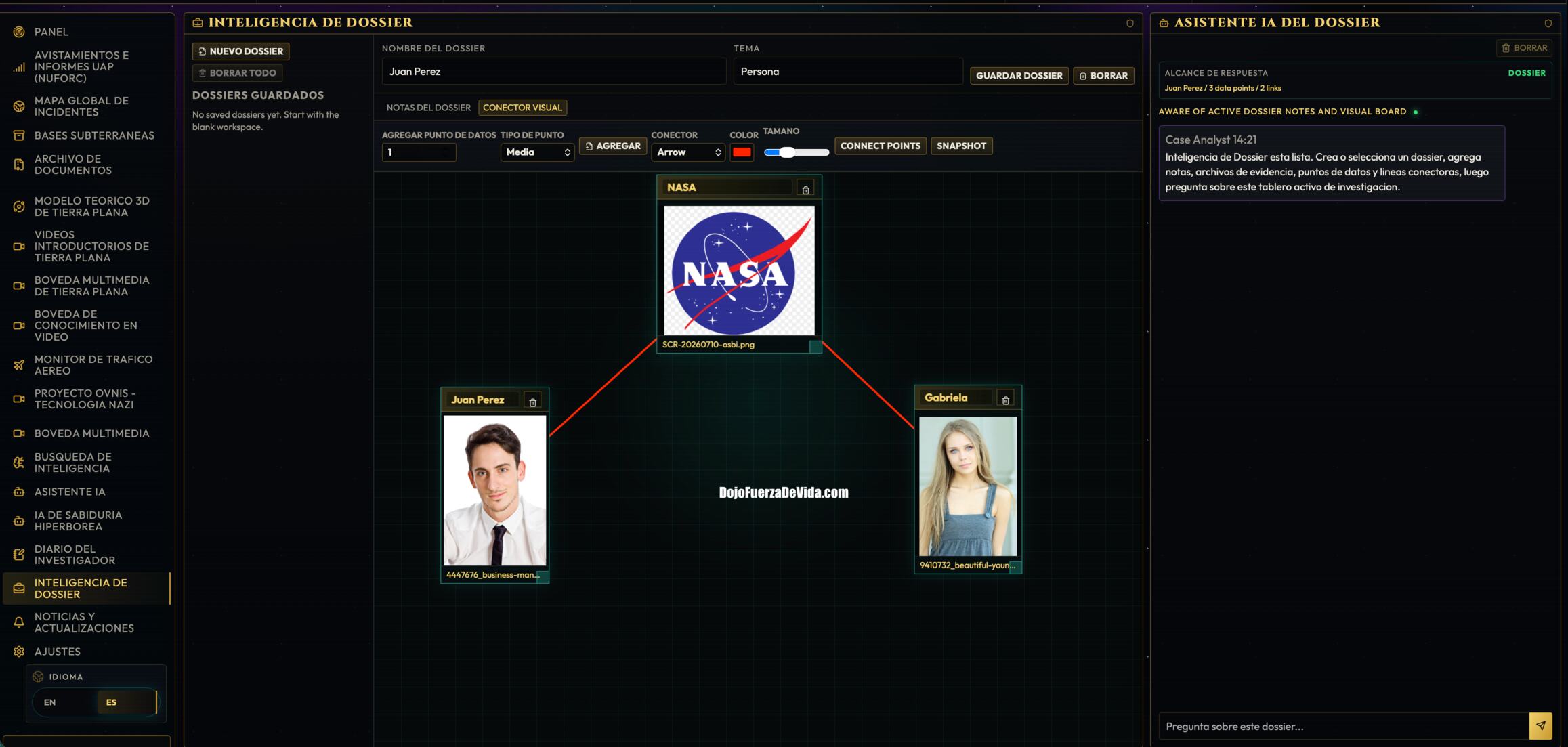Image resolution: width=1568 pixels, height=747 pixels.
Task: Click the Agregar Punto de Datos field
Action: (x=419, y=152)
